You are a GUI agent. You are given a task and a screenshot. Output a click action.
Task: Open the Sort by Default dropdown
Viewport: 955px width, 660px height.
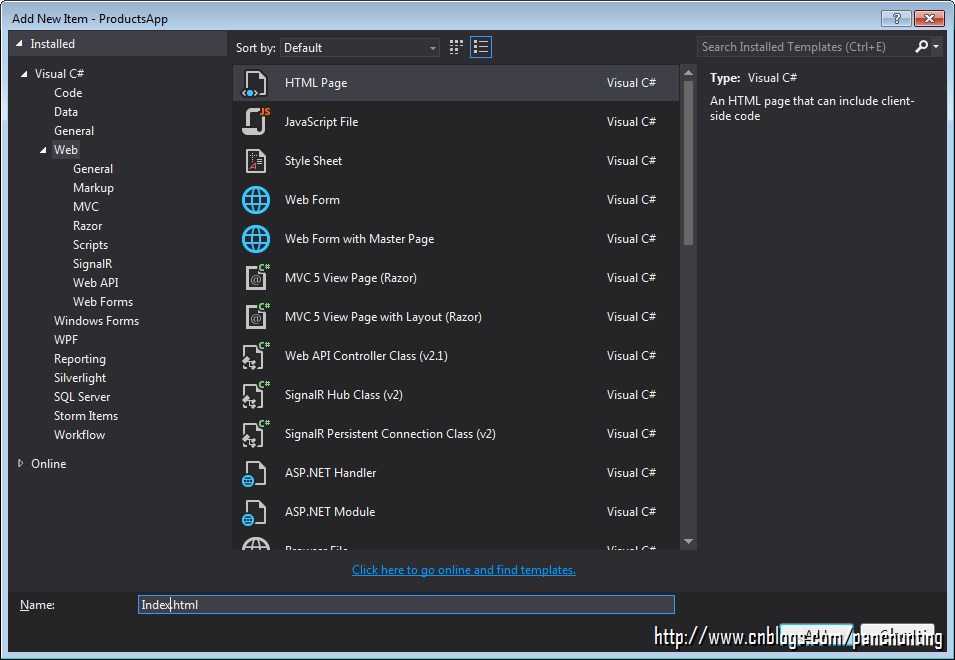tap(359, 47)
